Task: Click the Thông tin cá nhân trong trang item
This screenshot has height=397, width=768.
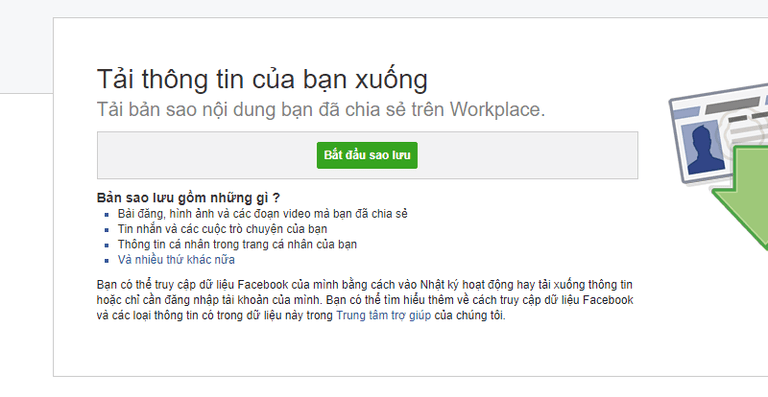Action: (237, 244)
